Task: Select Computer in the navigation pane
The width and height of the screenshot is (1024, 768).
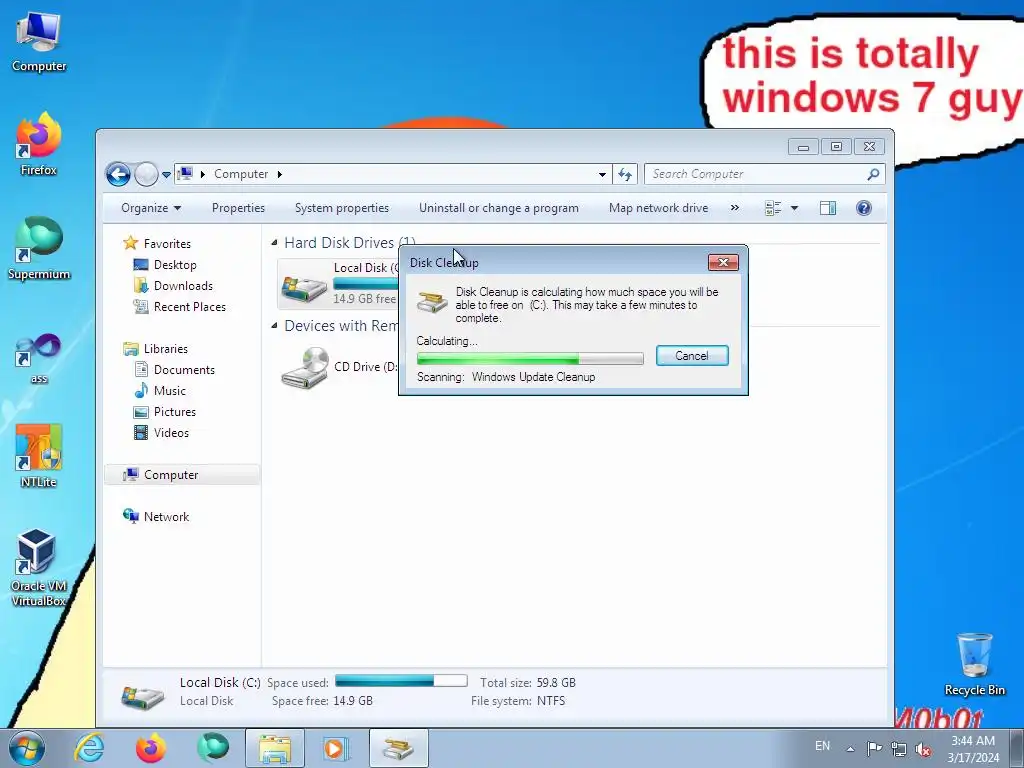Action: coord(182,475)
